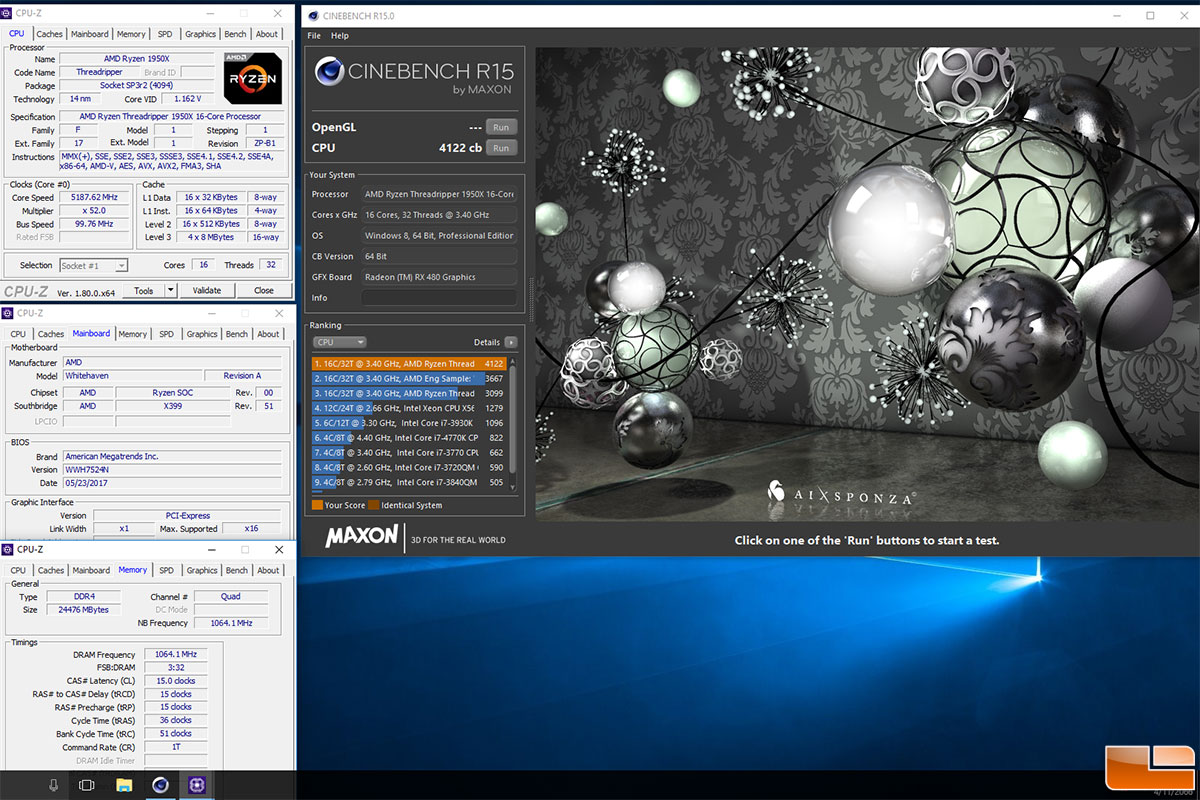Image resolution: width=1200 pixels, height=800 pixels.
Task: Select ranking row 5 Intel Core i7-3930K
Action: (x=410, y=423)
